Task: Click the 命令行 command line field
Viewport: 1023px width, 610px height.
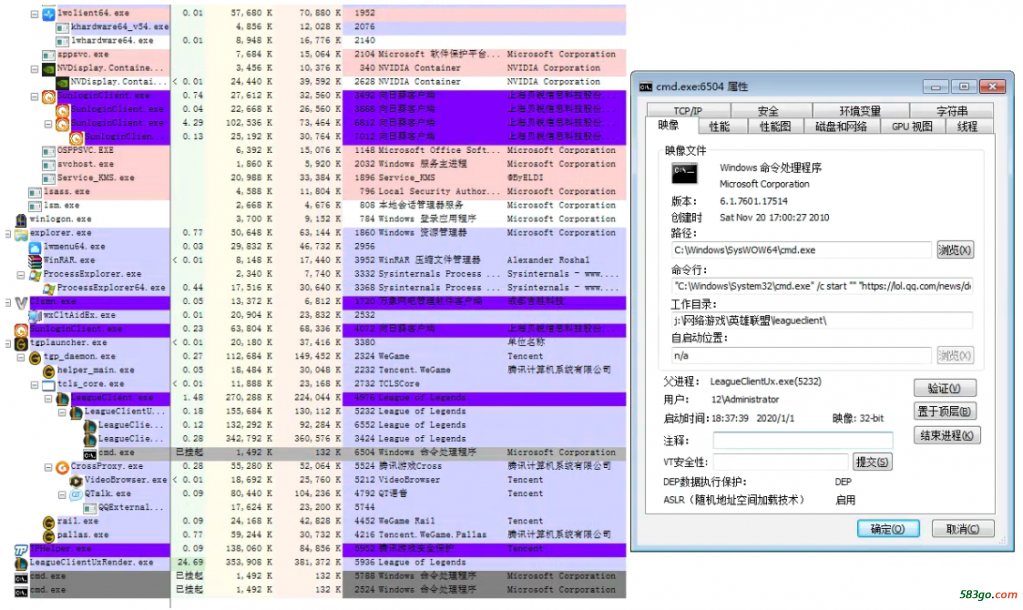Action: click(x=822, y=286)
